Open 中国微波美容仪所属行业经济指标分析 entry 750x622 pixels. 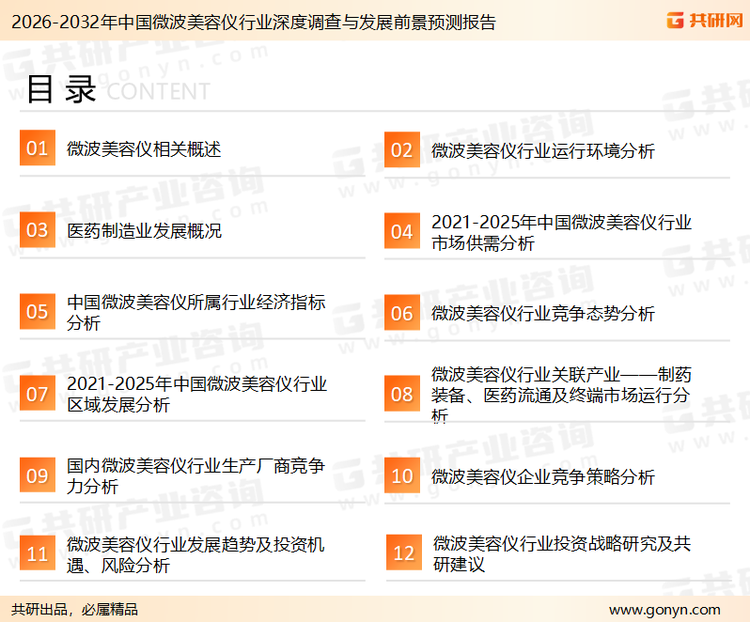click(x=196, y=313)
